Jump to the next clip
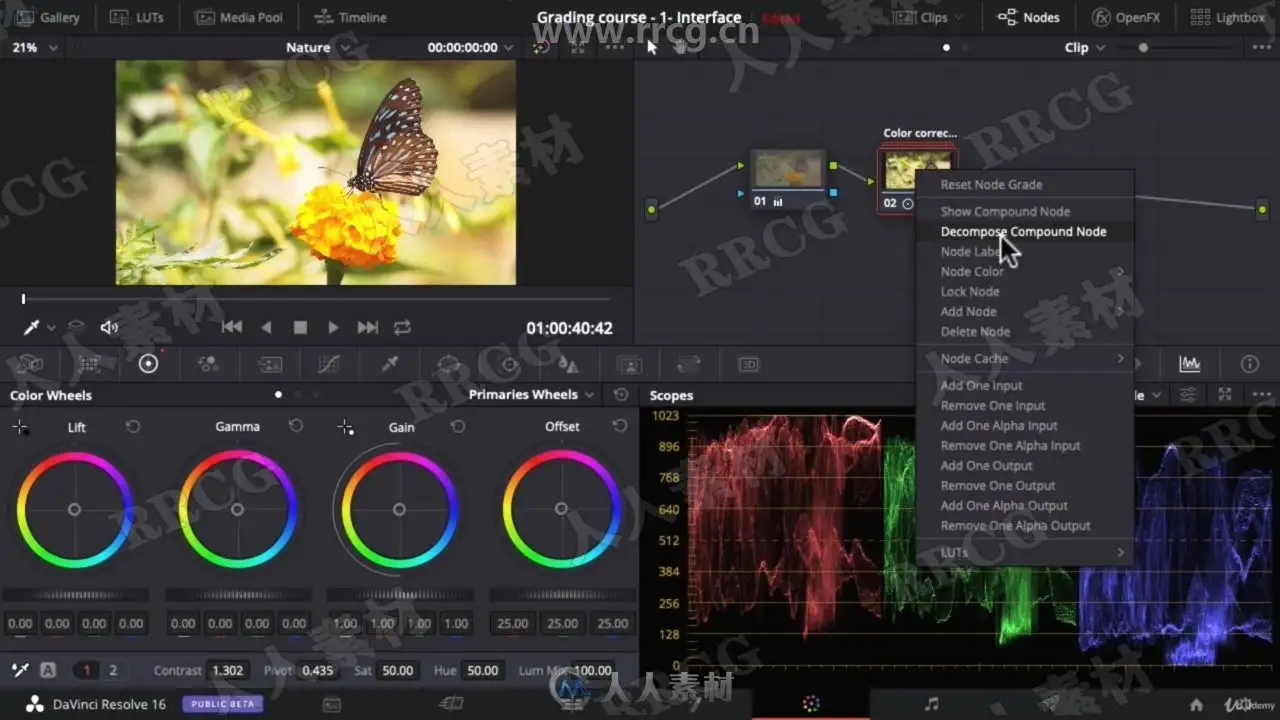Image resolution: width=1280 pixels, height=720 pixels. tap(368, 327)
